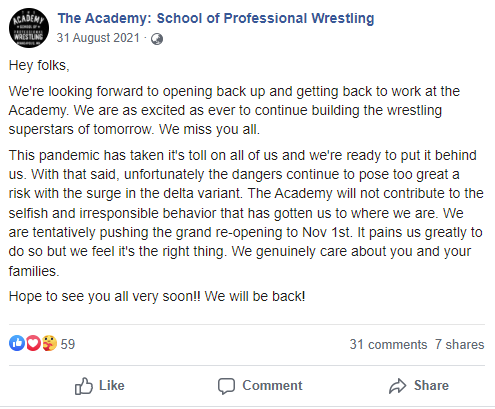Click the "Hey folks," greeting line
495x409 pixels.
click(x=39, y=66)
